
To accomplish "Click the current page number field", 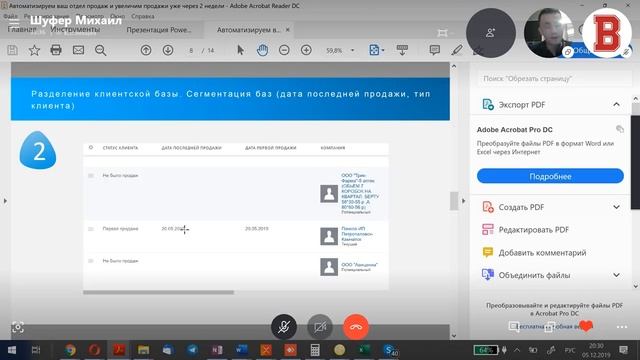I will click(191, 50).
